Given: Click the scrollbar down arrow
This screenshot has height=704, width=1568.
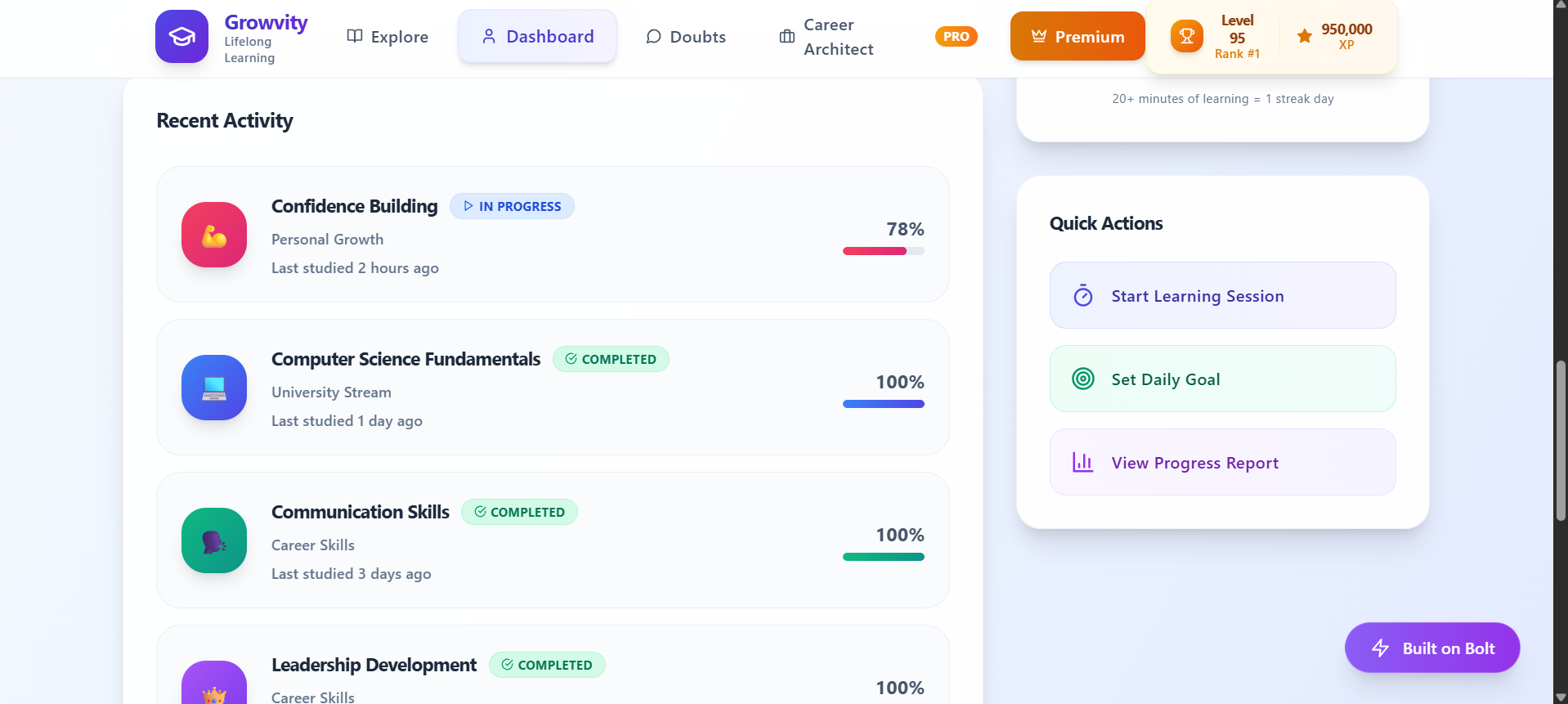Looking at the screenshot, I should (x=1561, y=697).
